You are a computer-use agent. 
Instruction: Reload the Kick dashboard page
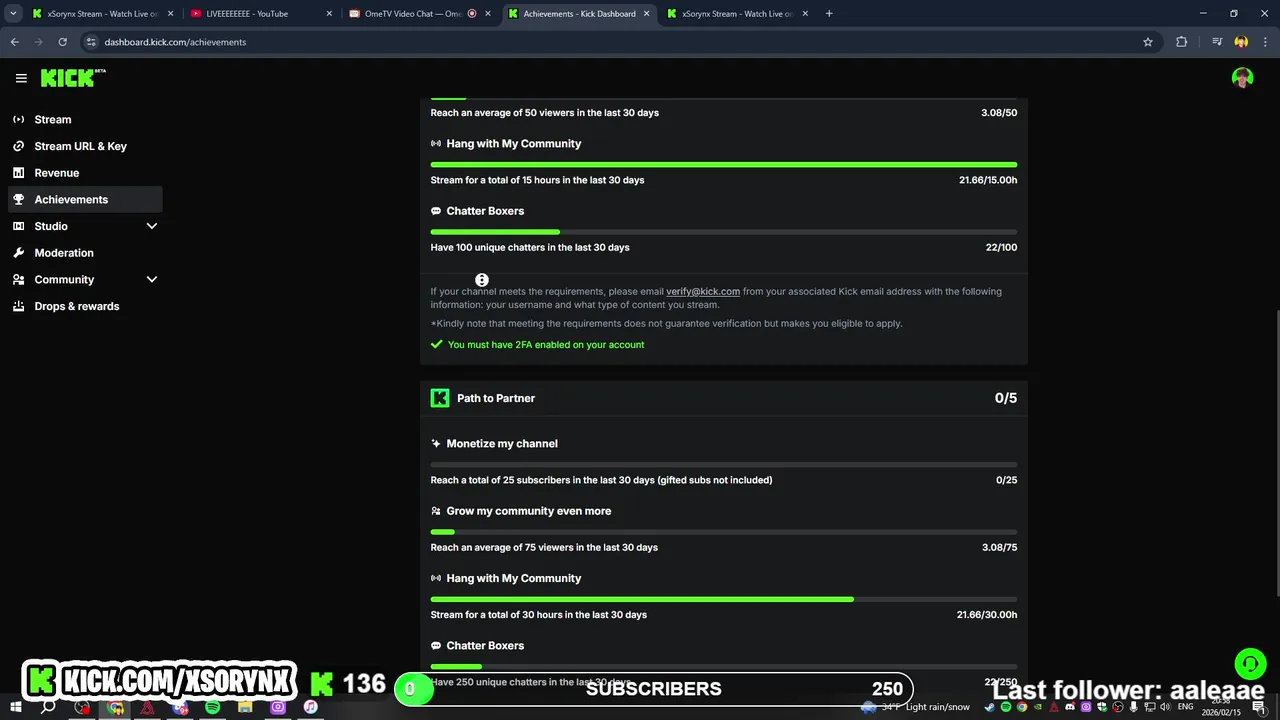(x=62, y=42)
